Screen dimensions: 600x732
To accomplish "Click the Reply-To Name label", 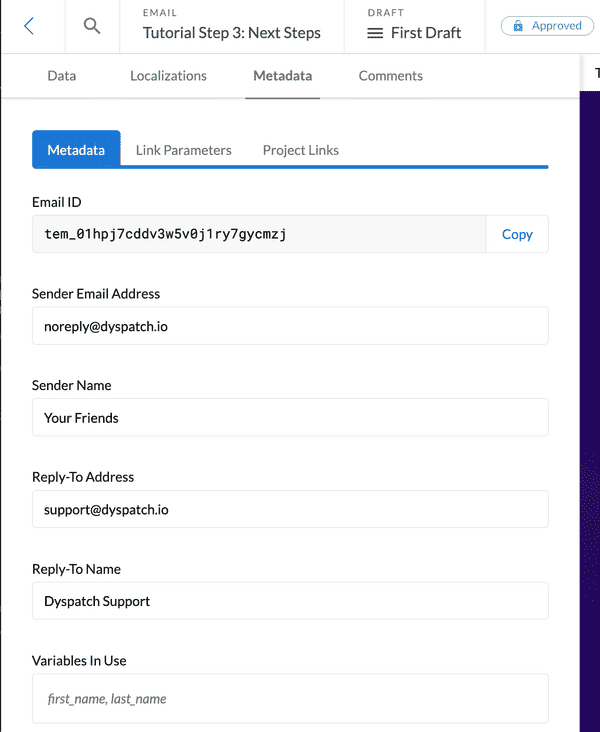I will point(76,569).
